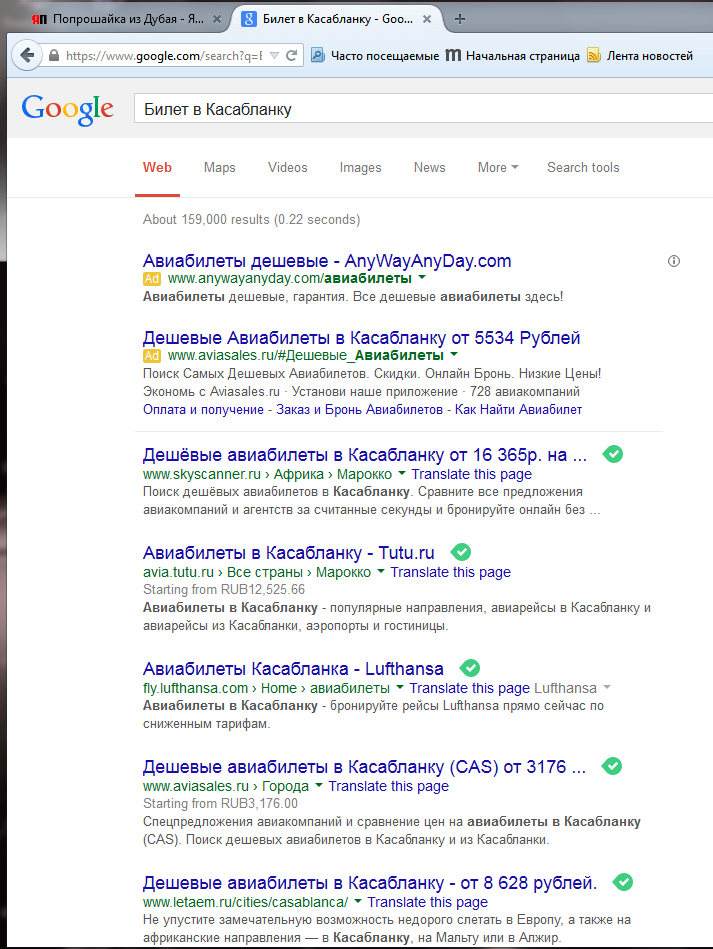Click the 'Starting from RUB3,176.00' text
This screenshot has height=949, width=713.
tap(220, 804)
